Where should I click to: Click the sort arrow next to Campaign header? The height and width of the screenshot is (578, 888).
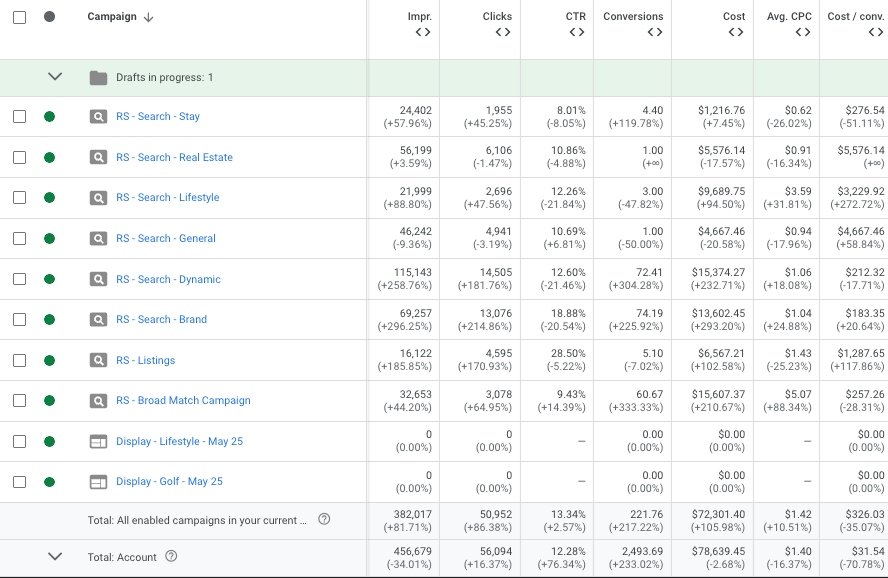[148, 17]
